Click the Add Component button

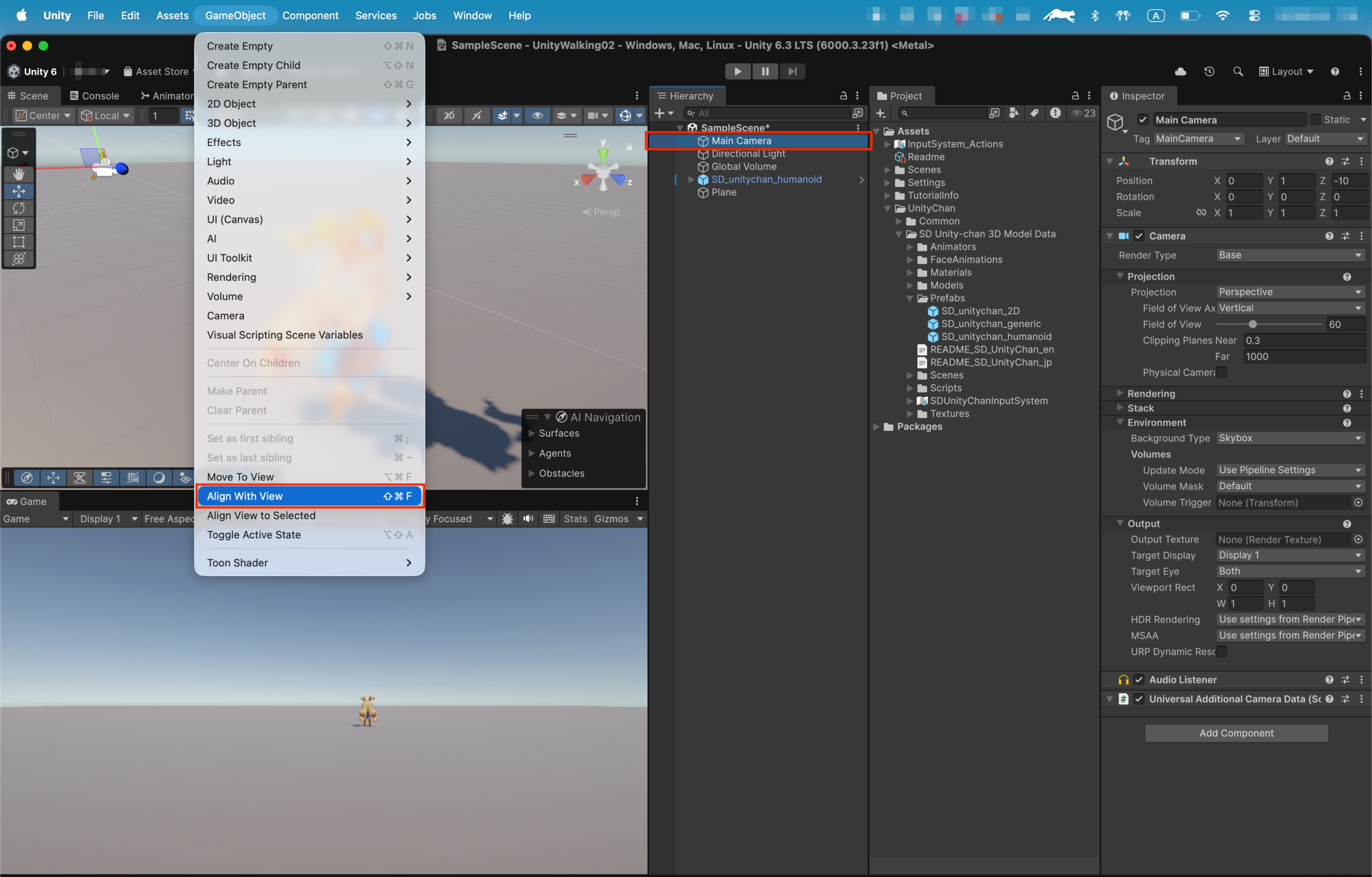(1236, 733)
